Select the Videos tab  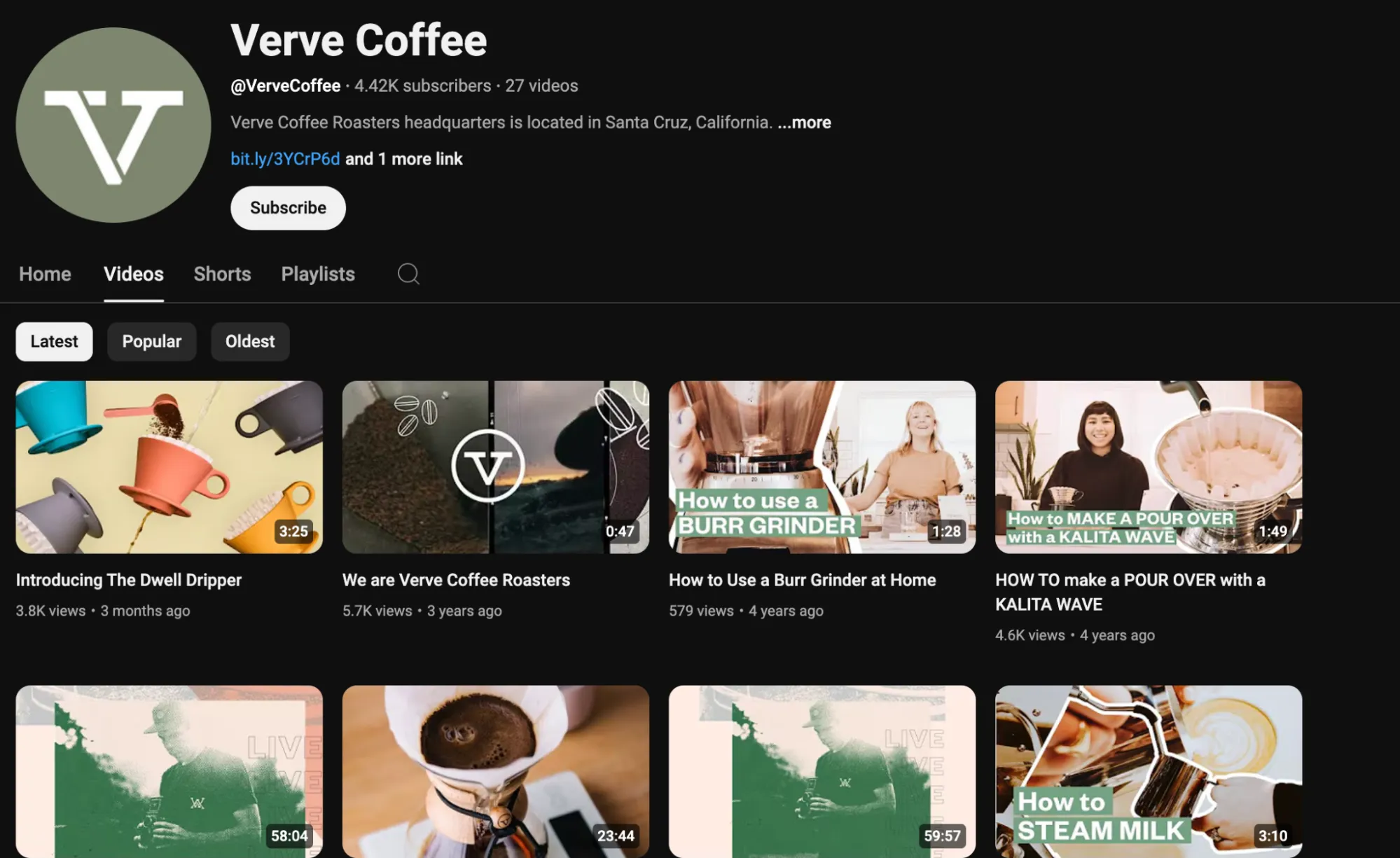[x=133, y=274]
